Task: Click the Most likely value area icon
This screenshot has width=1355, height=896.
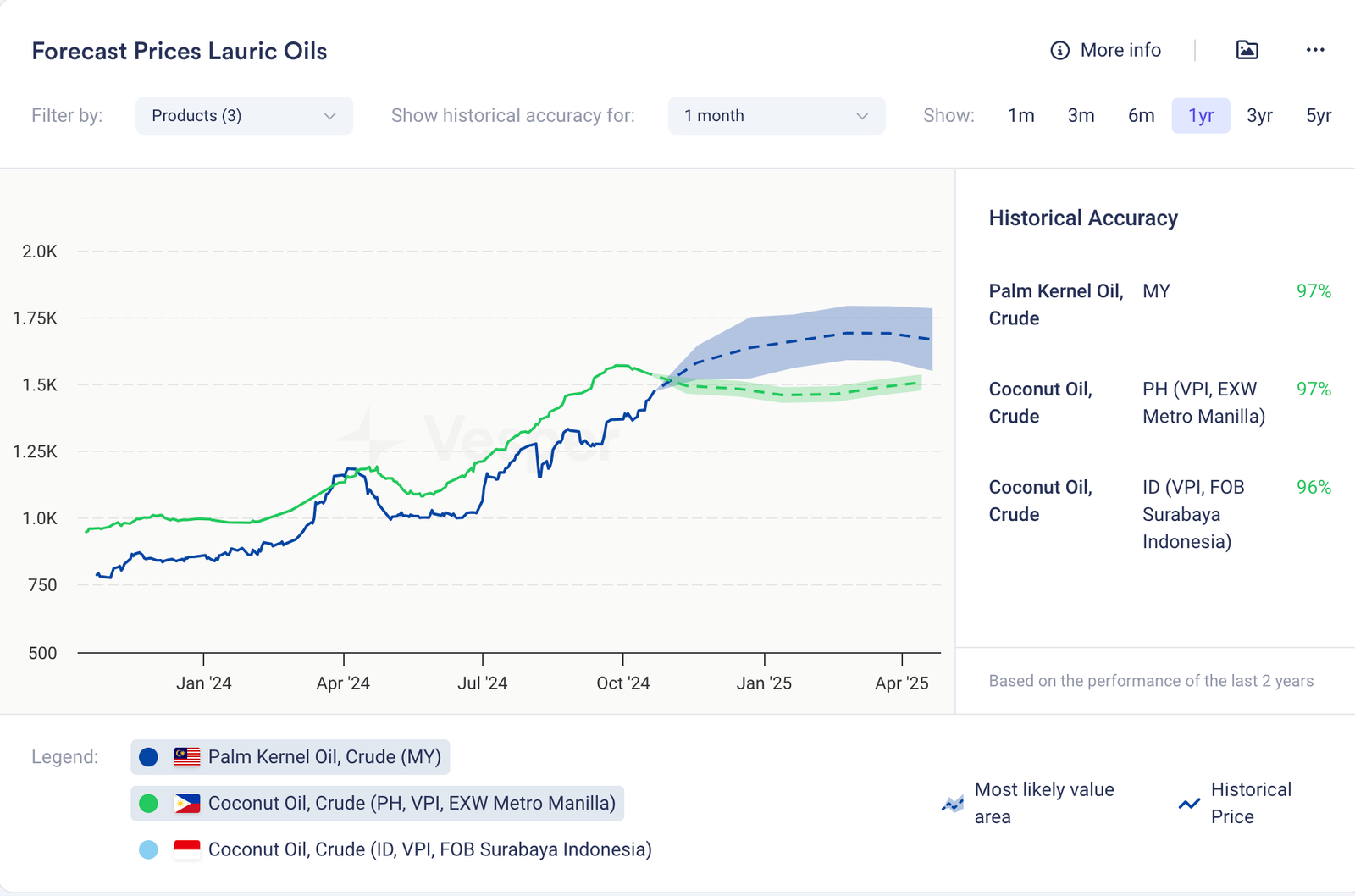Action: (x=953, y=804)
